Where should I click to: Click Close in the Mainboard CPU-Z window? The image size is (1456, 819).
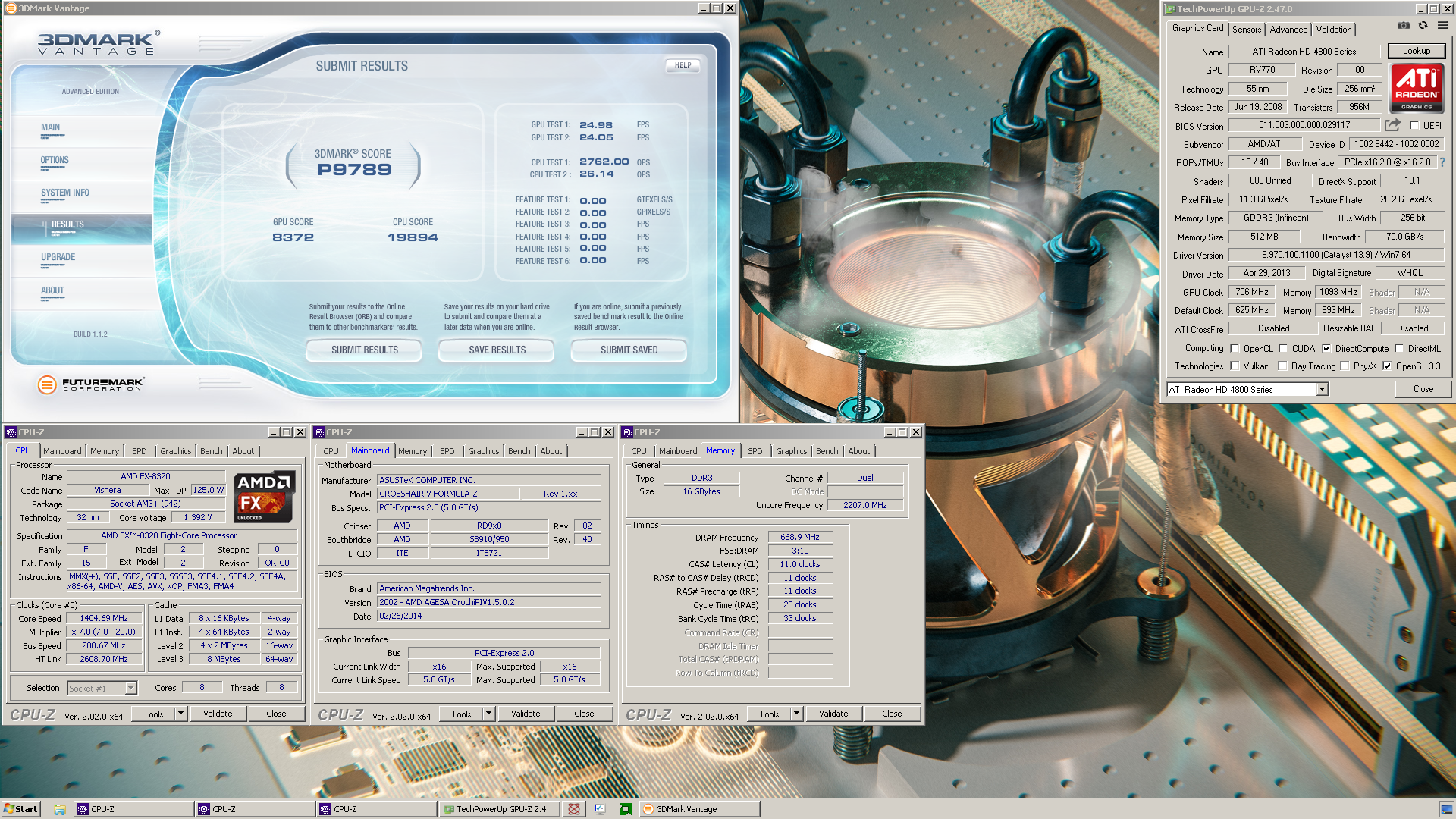click(x=584, y=714)
